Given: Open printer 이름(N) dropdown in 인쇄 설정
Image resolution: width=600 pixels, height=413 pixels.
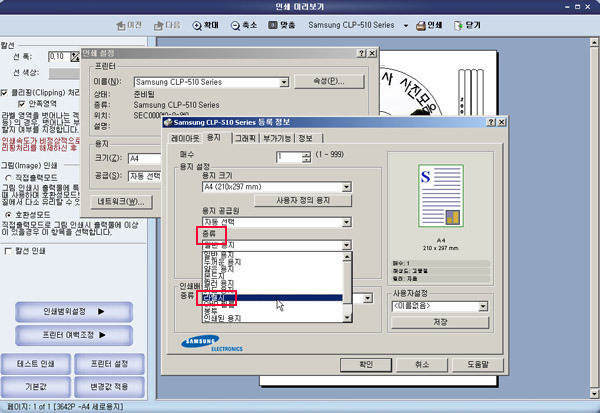Looking at the screenshot, I should pos(284,82).
